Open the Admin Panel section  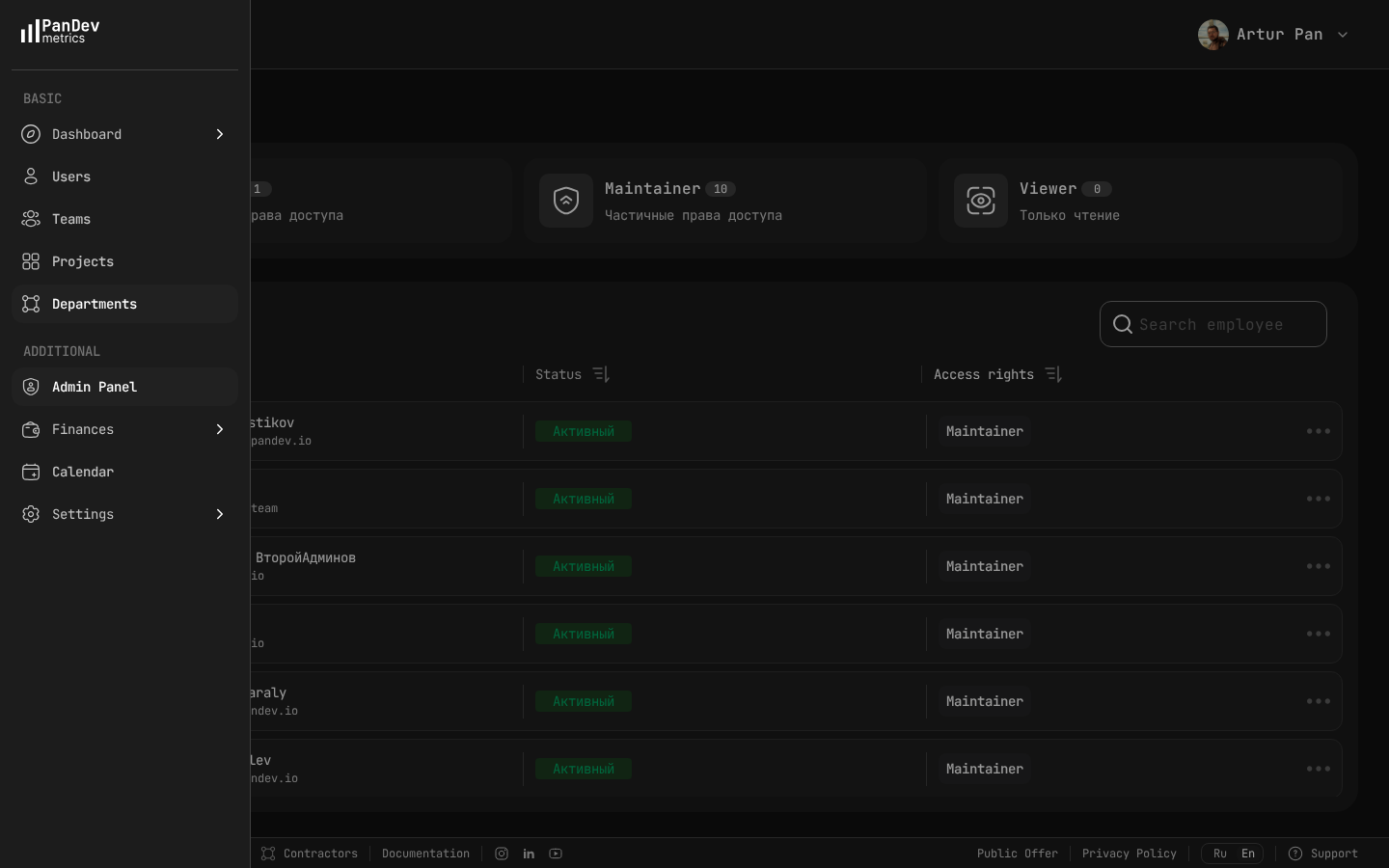click(x=95, y=387)
